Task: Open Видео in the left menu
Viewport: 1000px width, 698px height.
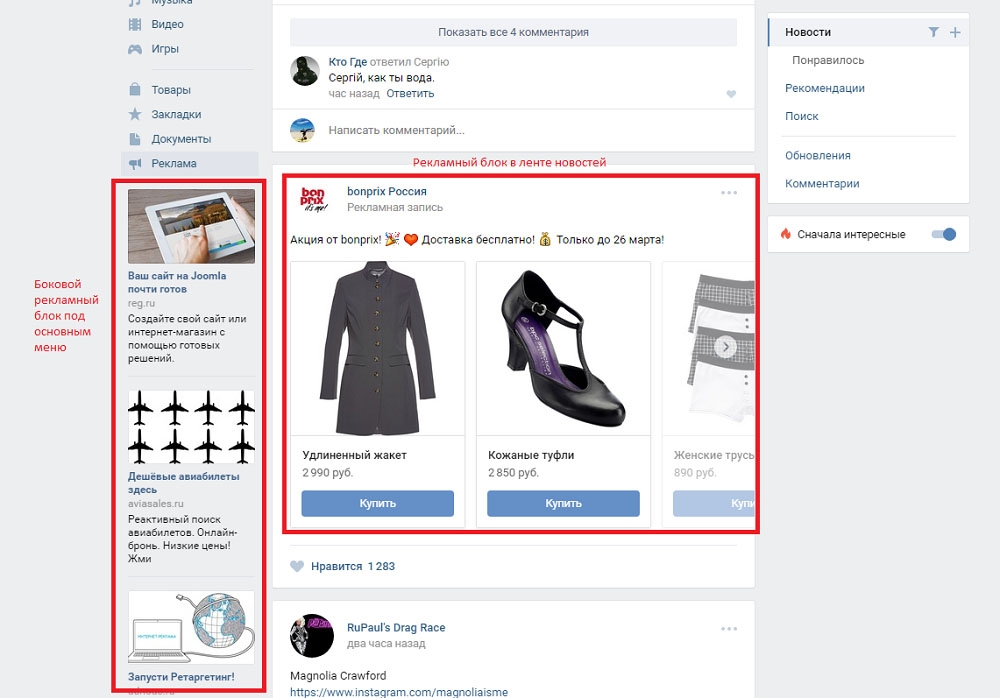Action: 167,24
